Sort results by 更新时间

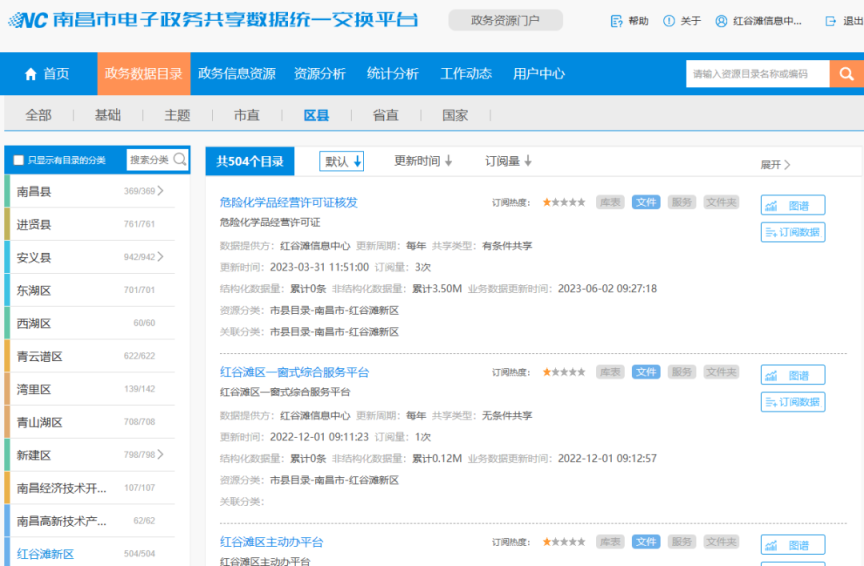[422, 161]
